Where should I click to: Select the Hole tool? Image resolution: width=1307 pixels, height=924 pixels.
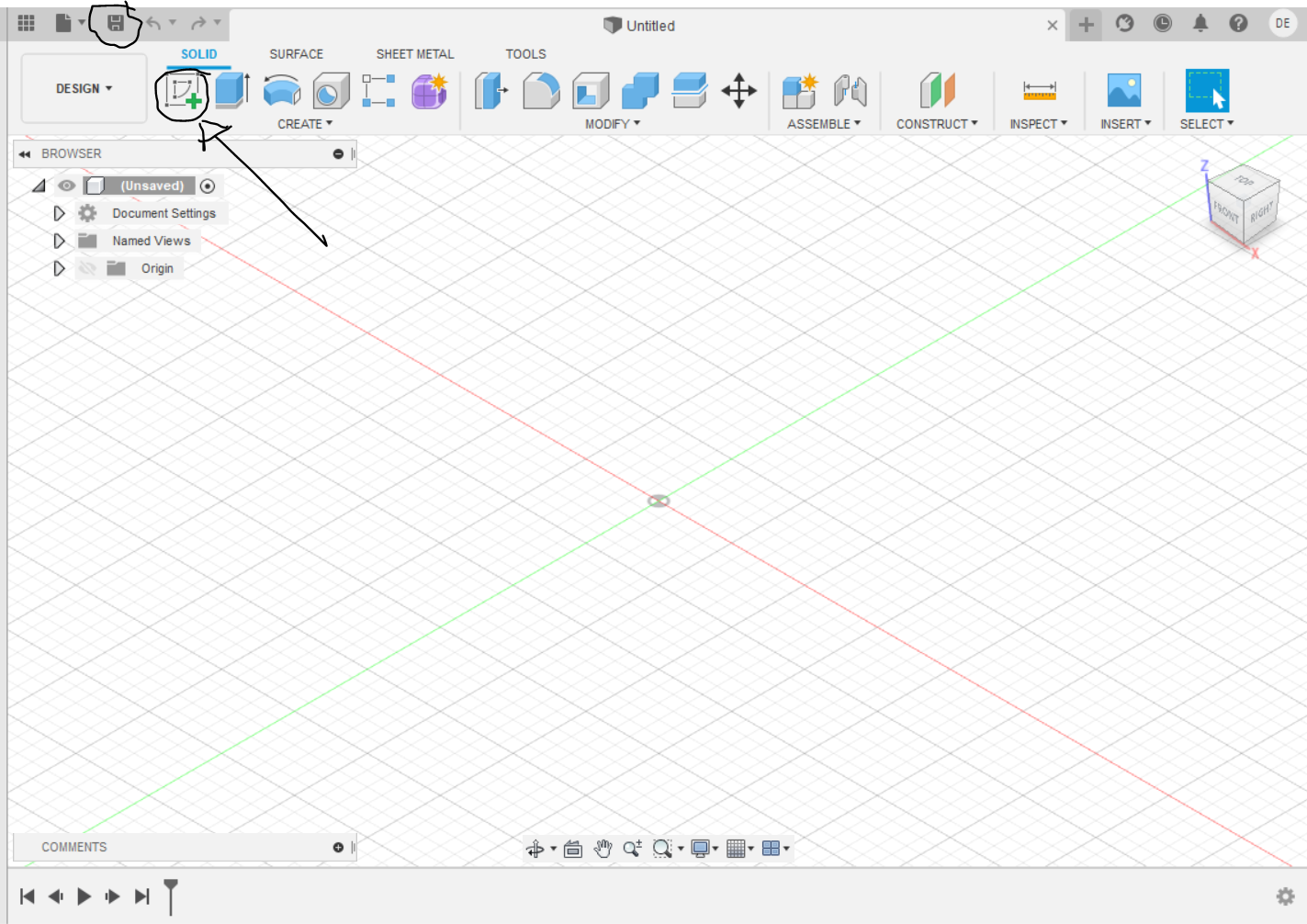click(x=331, y=91)
